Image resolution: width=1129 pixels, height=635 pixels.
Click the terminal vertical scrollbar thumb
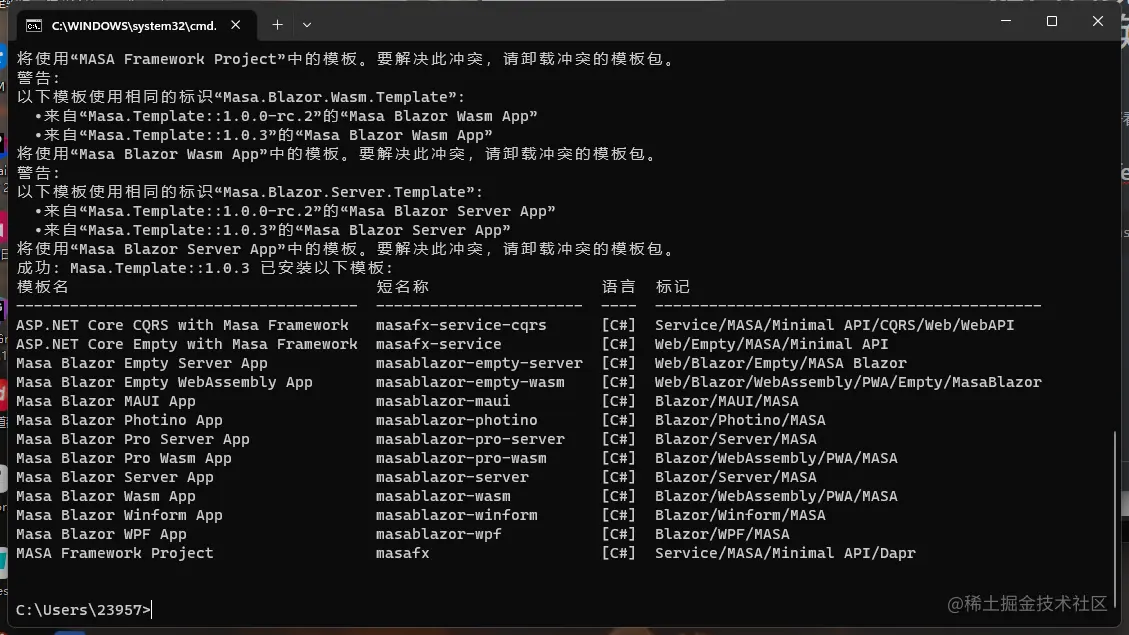[x=1115, y=518]
